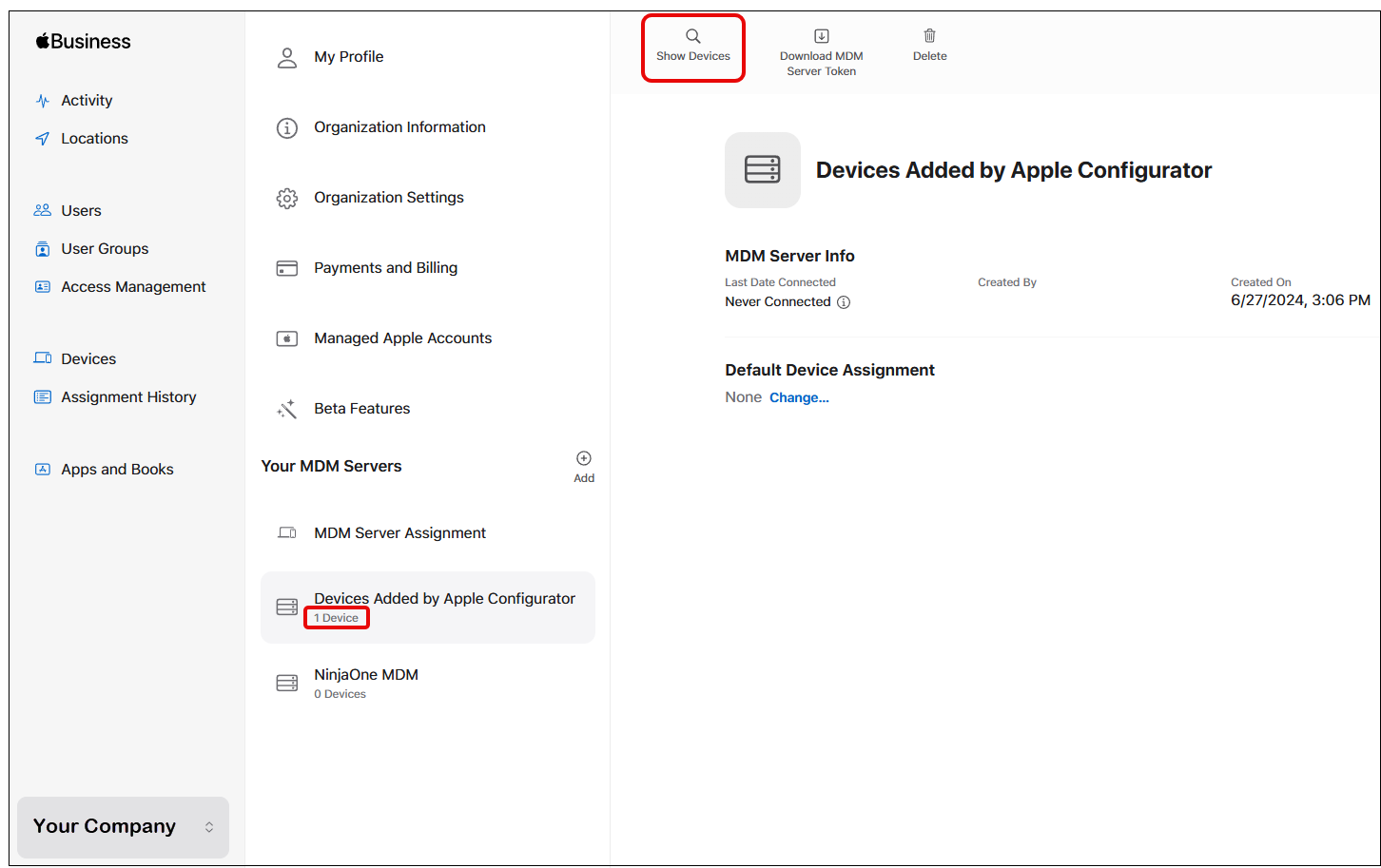
Task: Select the Devices icon in sidebar
Action: pyautogui.click(x=43, y=358)
